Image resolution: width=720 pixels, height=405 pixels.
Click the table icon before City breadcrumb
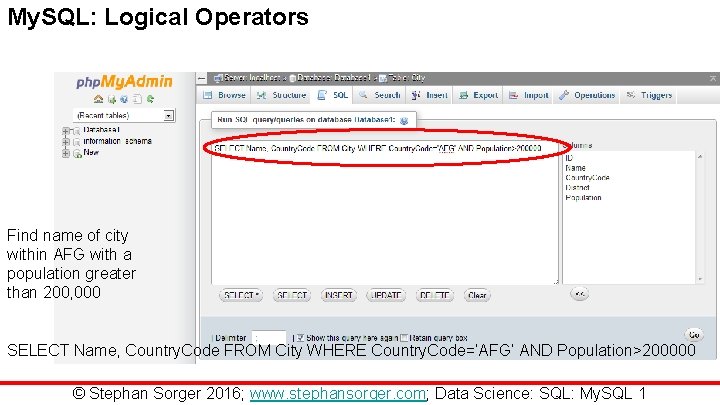tap(382, 78)
